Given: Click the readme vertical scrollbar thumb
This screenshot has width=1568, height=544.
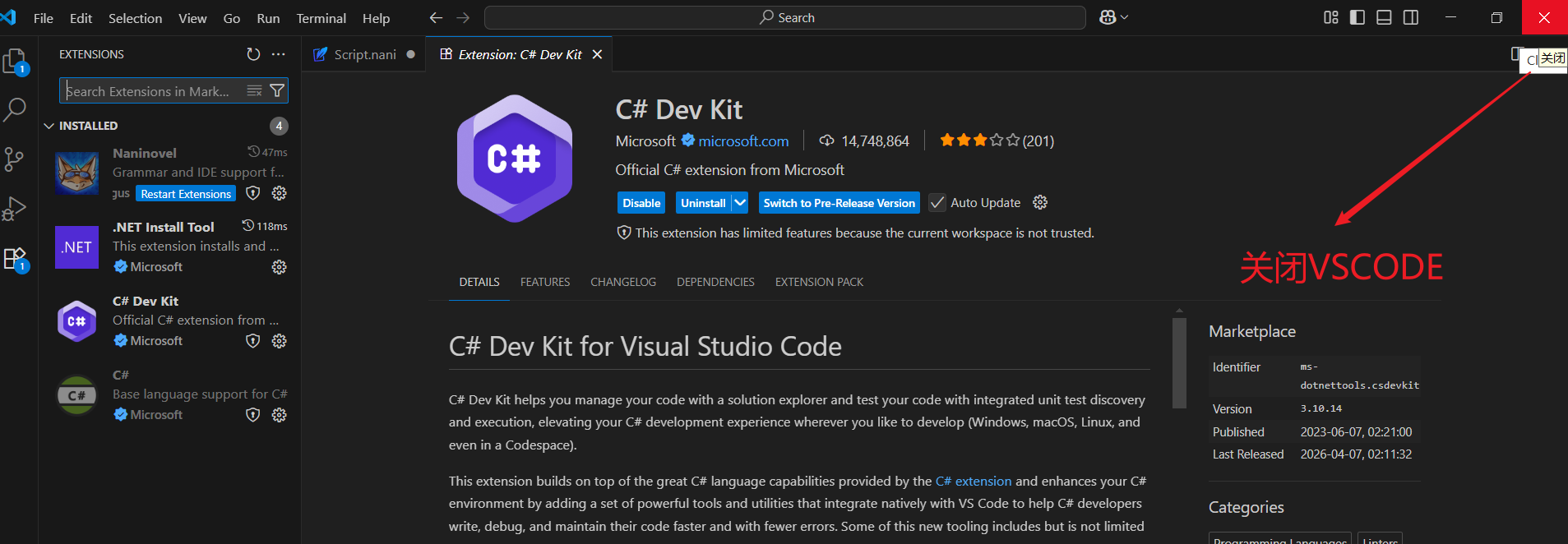Looking at the screenshot, I should tap(1179, 362).
